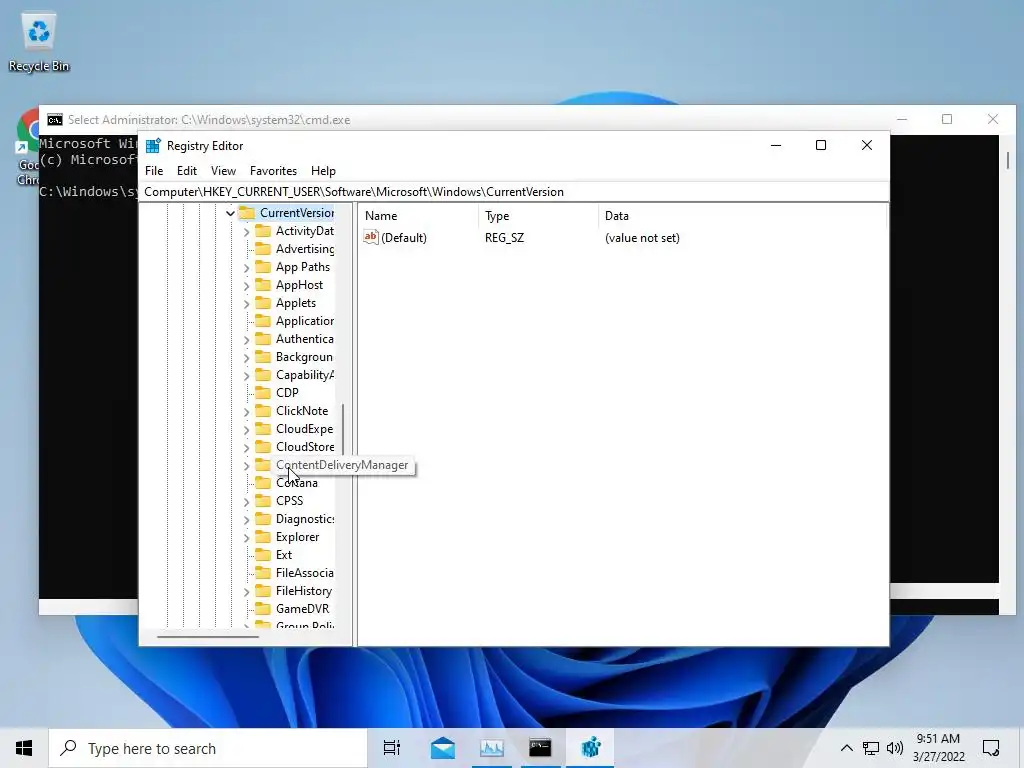The width and height of the screenshot is (1024, 768).
Task: Click the CPSS folder icon
Action: (x=263, y=501)
